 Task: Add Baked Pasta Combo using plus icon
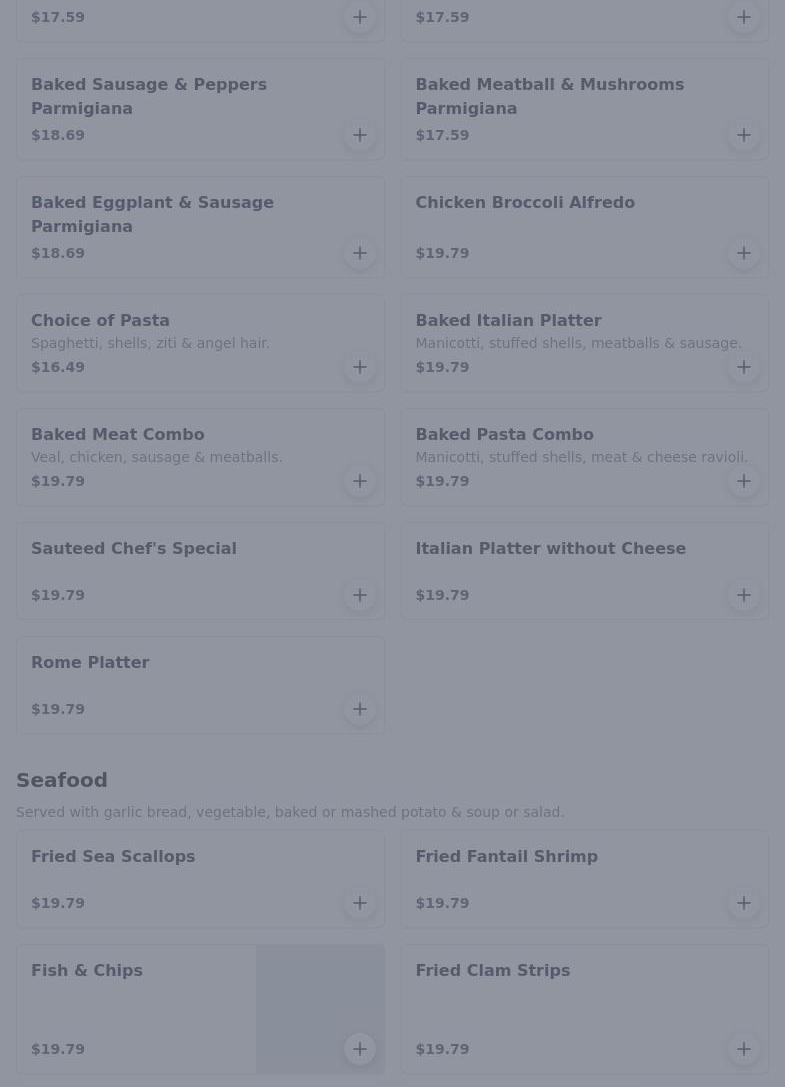743,481
